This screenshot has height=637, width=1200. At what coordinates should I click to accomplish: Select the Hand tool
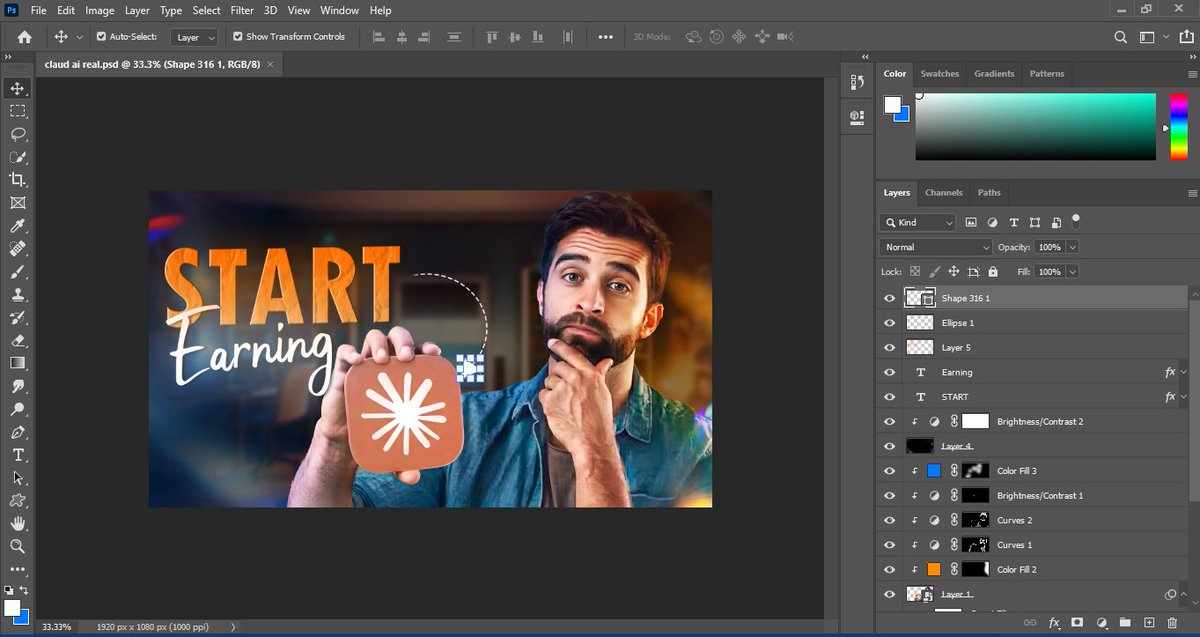(x=17, y=523)
